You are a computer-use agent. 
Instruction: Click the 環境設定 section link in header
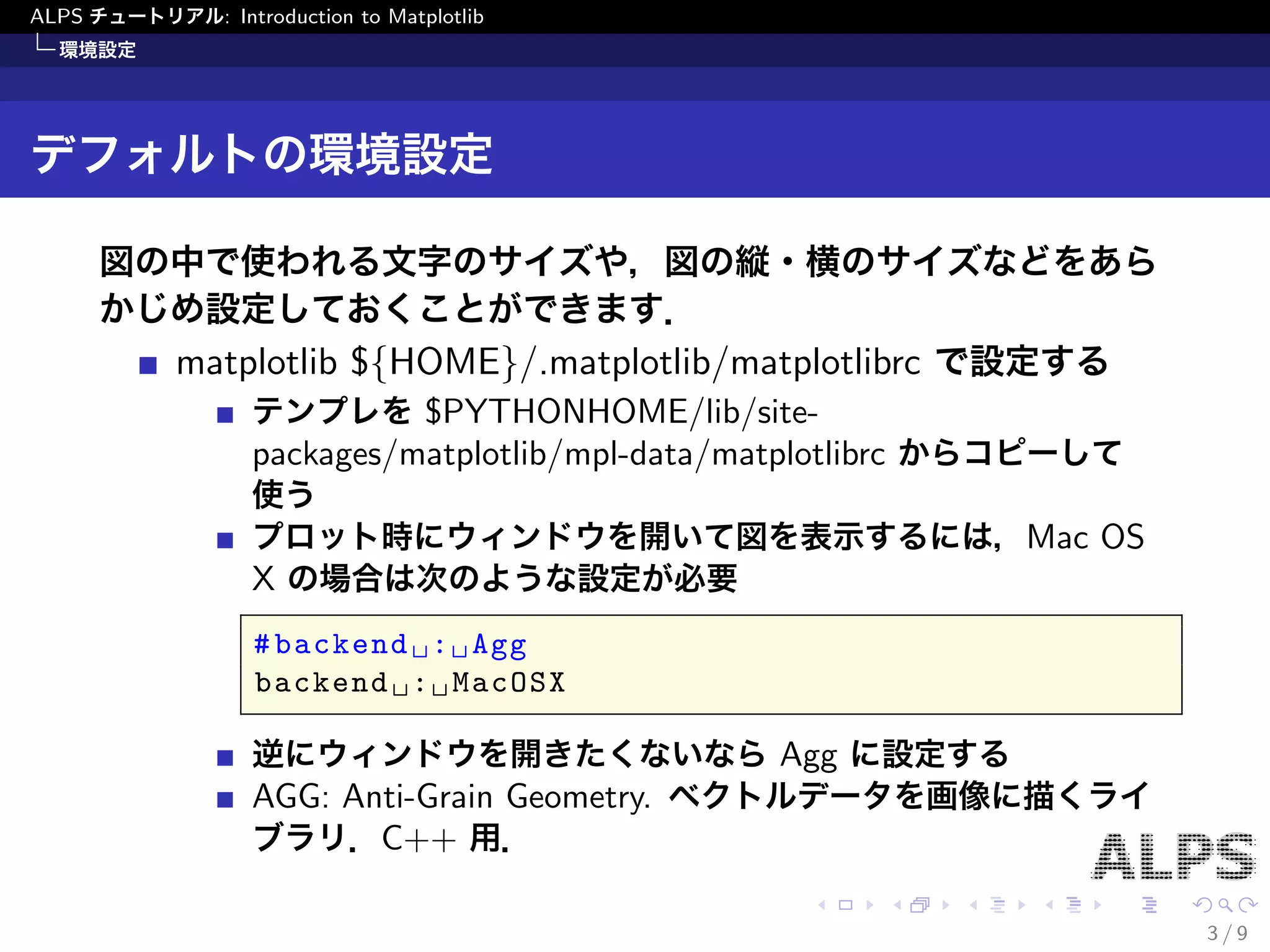[97, 50]
